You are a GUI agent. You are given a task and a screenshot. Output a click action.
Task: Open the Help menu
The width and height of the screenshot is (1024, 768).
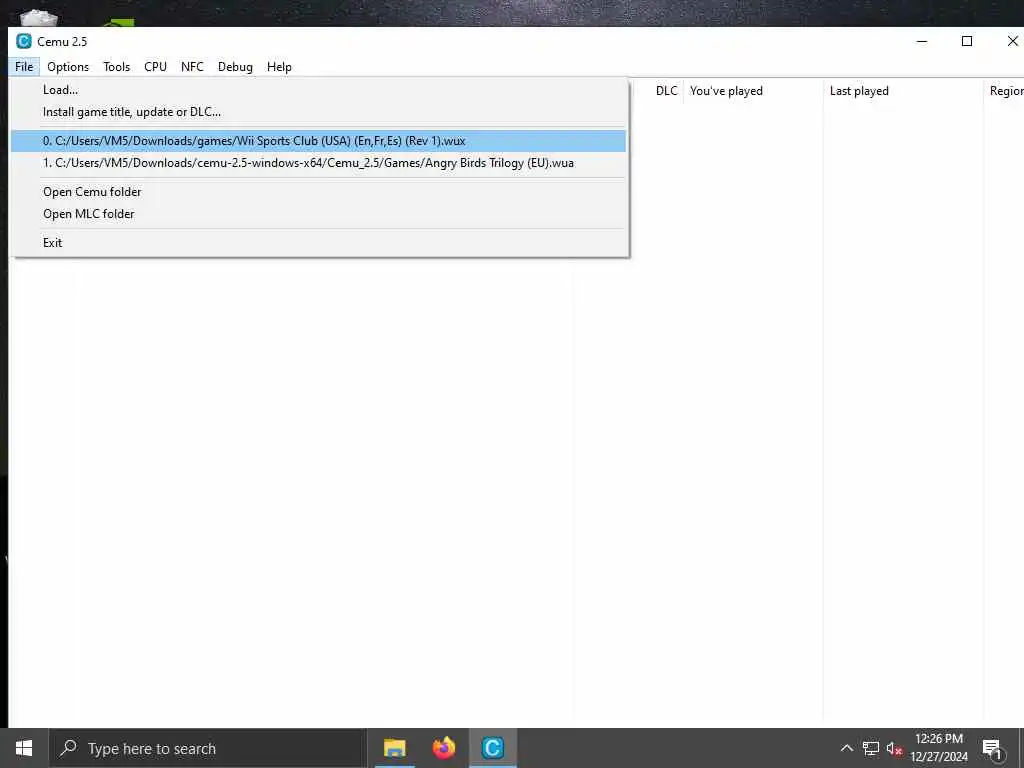pyautogui.click(x=279, y=67)
